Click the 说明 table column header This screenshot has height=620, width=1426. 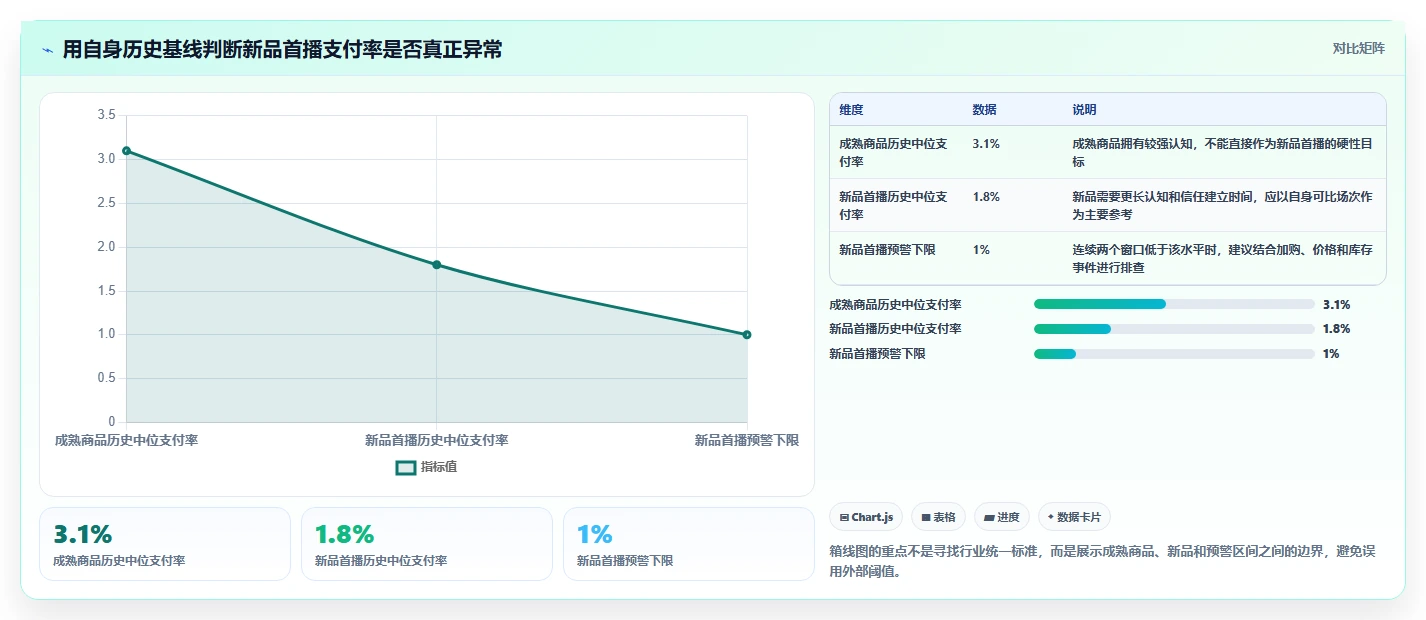point(1084,110)
